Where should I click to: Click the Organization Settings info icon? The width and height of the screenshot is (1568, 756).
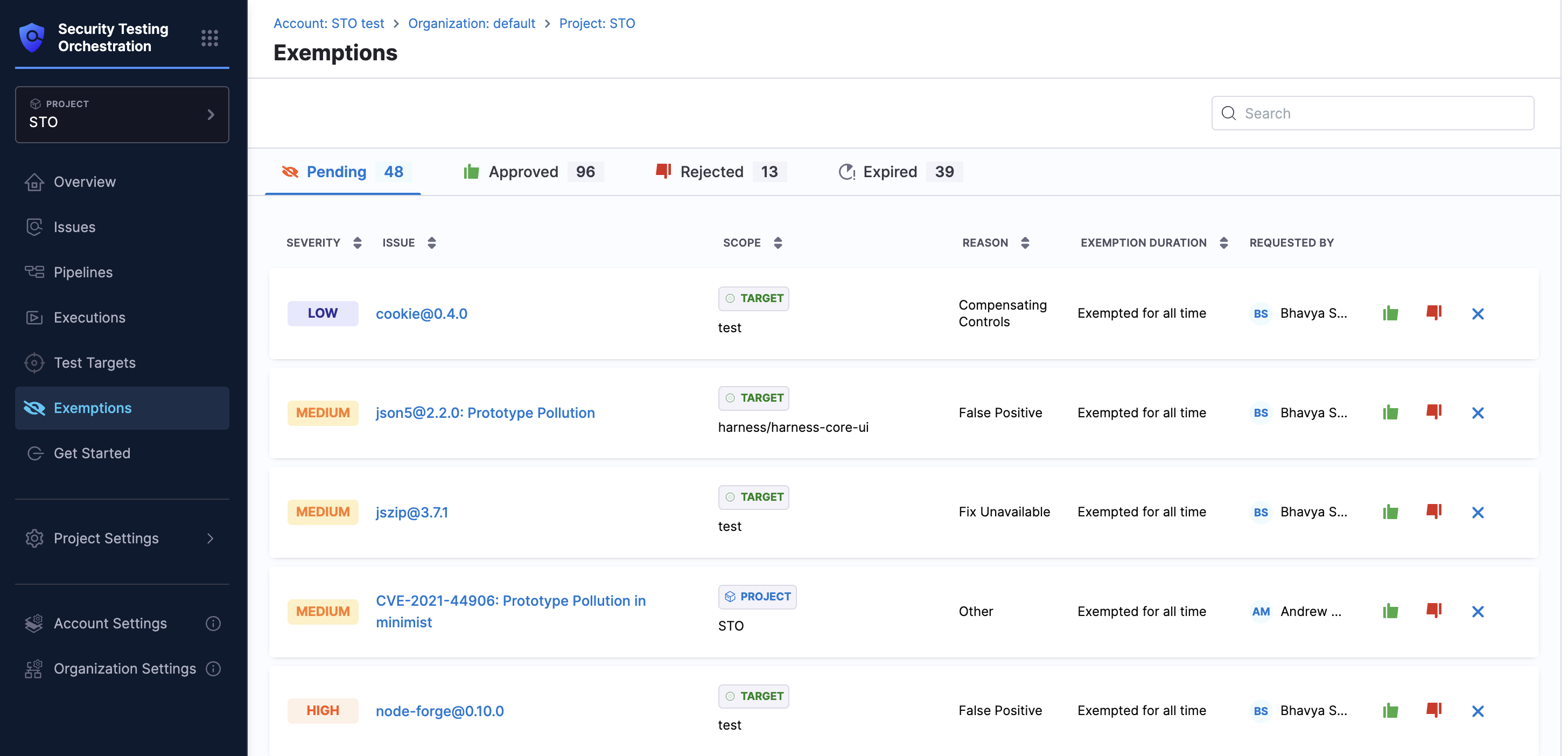213,668
